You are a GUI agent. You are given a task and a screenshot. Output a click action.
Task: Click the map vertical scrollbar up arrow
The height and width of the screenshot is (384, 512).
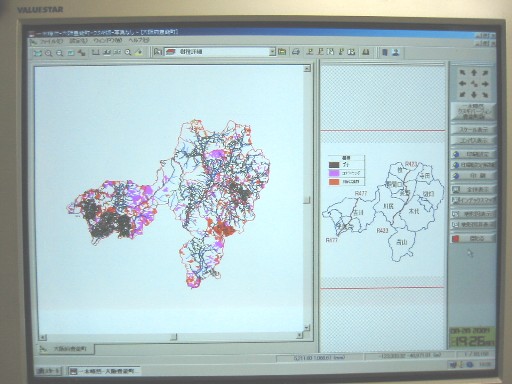pos(307,68)
